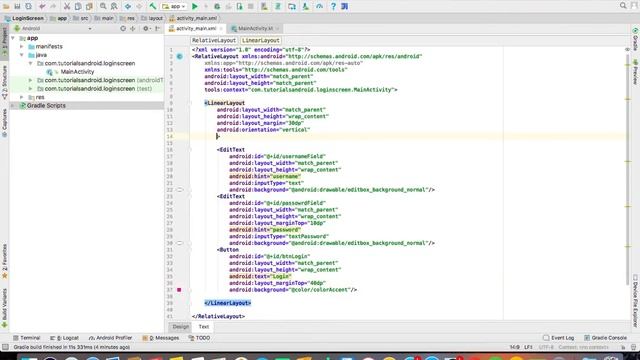Expand the androidTest package node
Screen dimensions: 640x360
(30, 80)
